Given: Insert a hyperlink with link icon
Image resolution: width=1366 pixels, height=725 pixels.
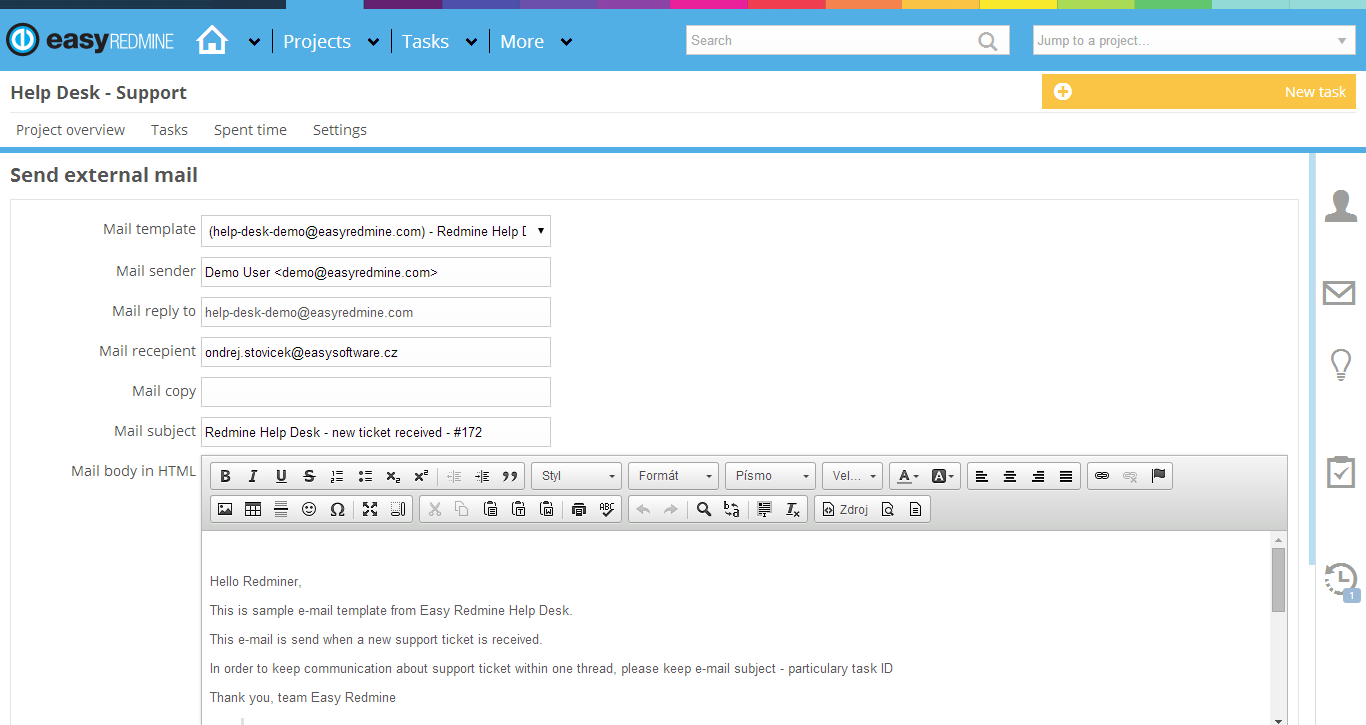Looking at the screenshot, I should point(1102,476).
